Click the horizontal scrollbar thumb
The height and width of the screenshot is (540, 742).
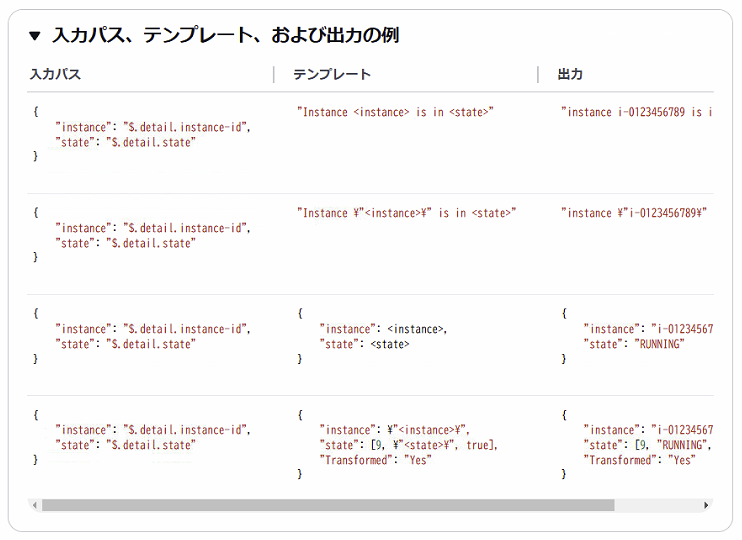click(328, 505)
